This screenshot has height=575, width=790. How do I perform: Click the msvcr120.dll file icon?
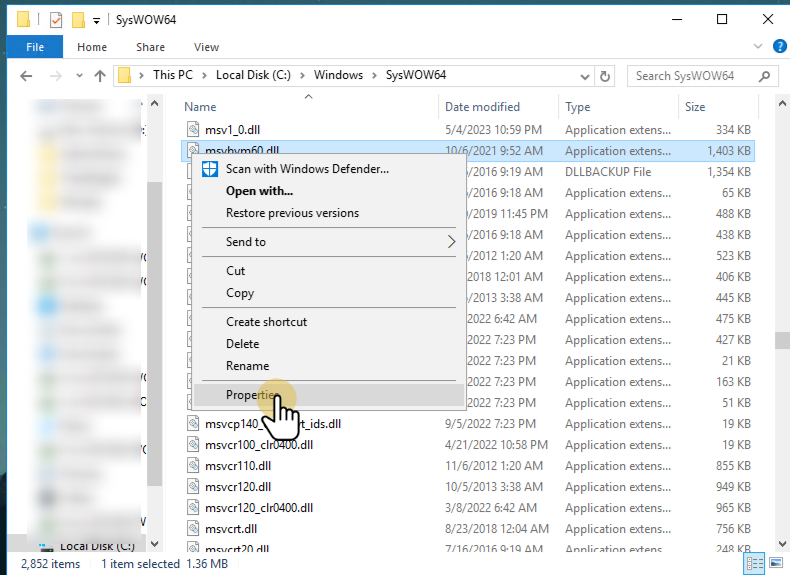point(193,487)
